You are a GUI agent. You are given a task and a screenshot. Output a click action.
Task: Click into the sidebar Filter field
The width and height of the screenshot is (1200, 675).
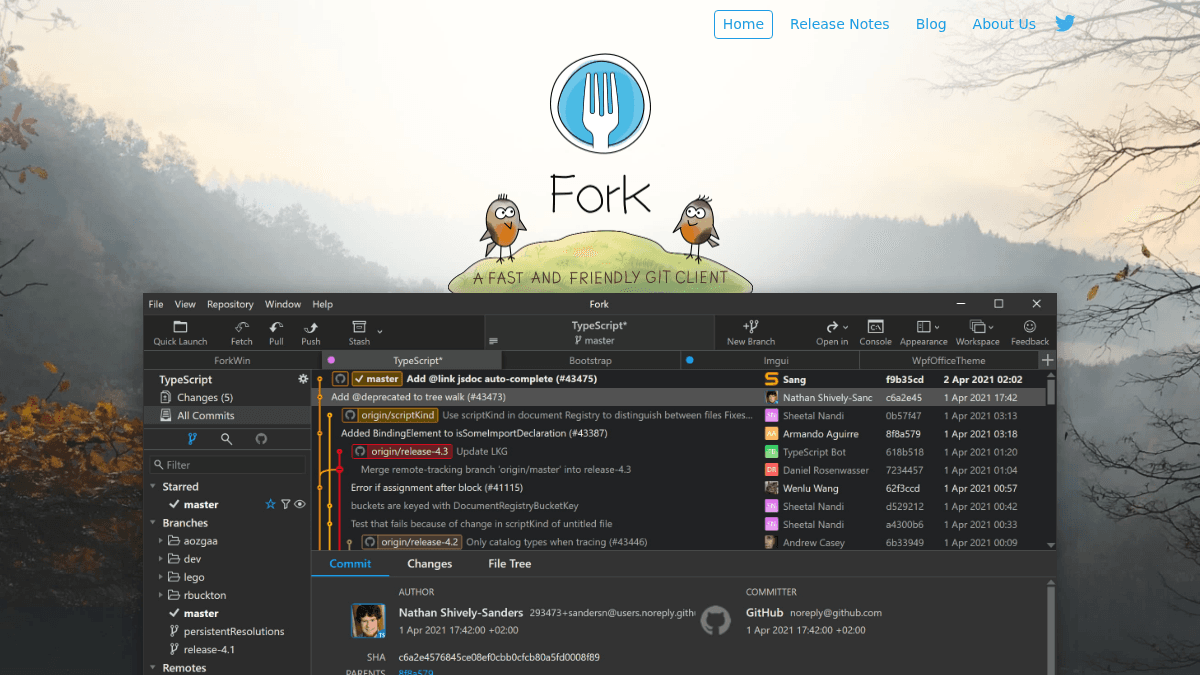pyautogui.click(x=229, y=465)
